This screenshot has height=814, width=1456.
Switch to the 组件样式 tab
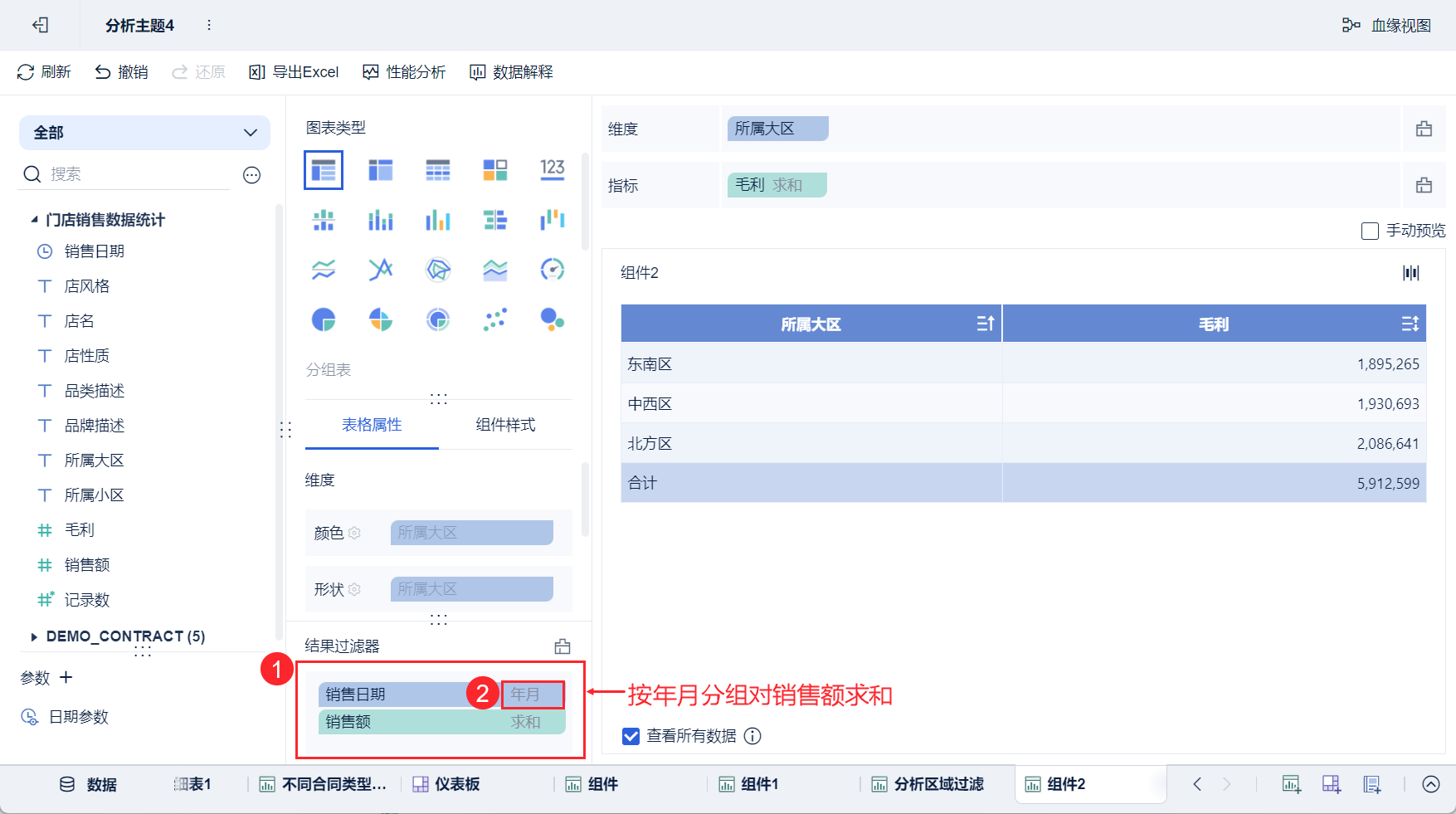506,425
